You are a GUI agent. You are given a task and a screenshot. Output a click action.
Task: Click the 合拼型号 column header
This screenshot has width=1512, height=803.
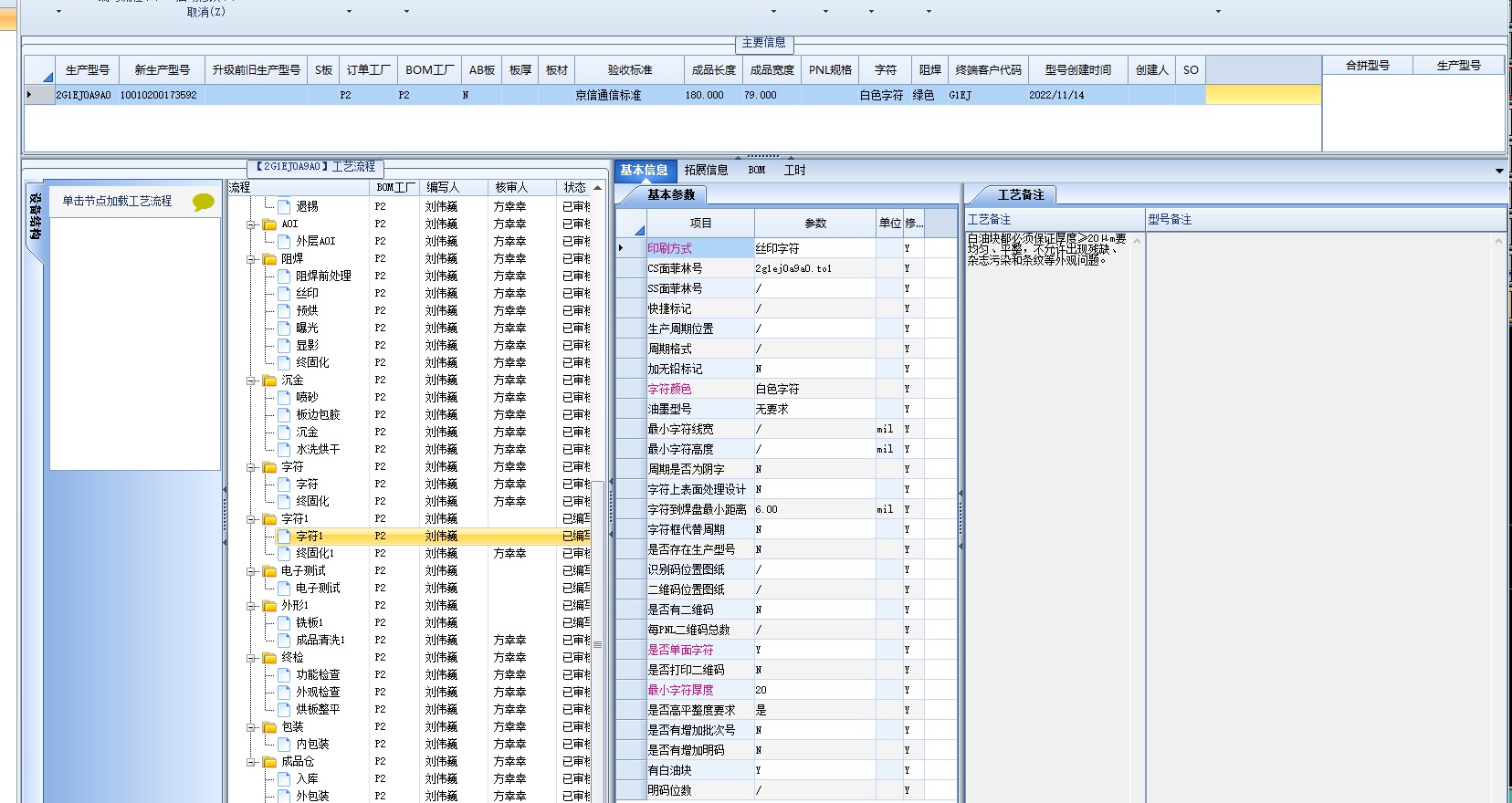pos(1368,65)
